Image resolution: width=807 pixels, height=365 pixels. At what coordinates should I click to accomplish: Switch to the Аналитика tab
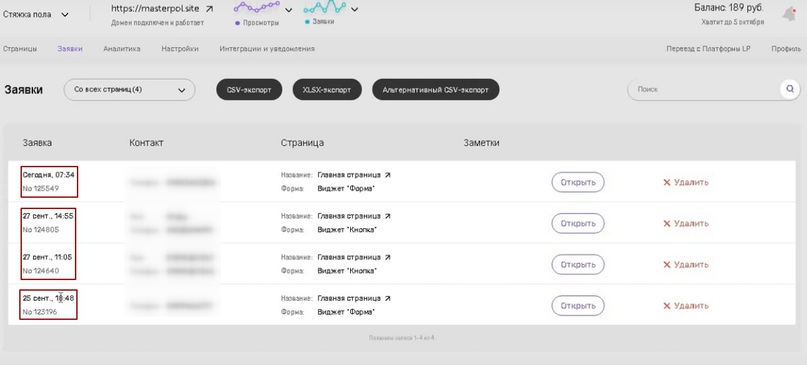[x=121, y=49]
